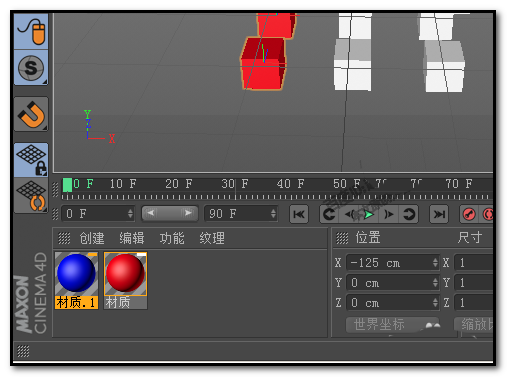Adjust position X stepper arrows
507x377 pixels.
(x=435, y=263)
